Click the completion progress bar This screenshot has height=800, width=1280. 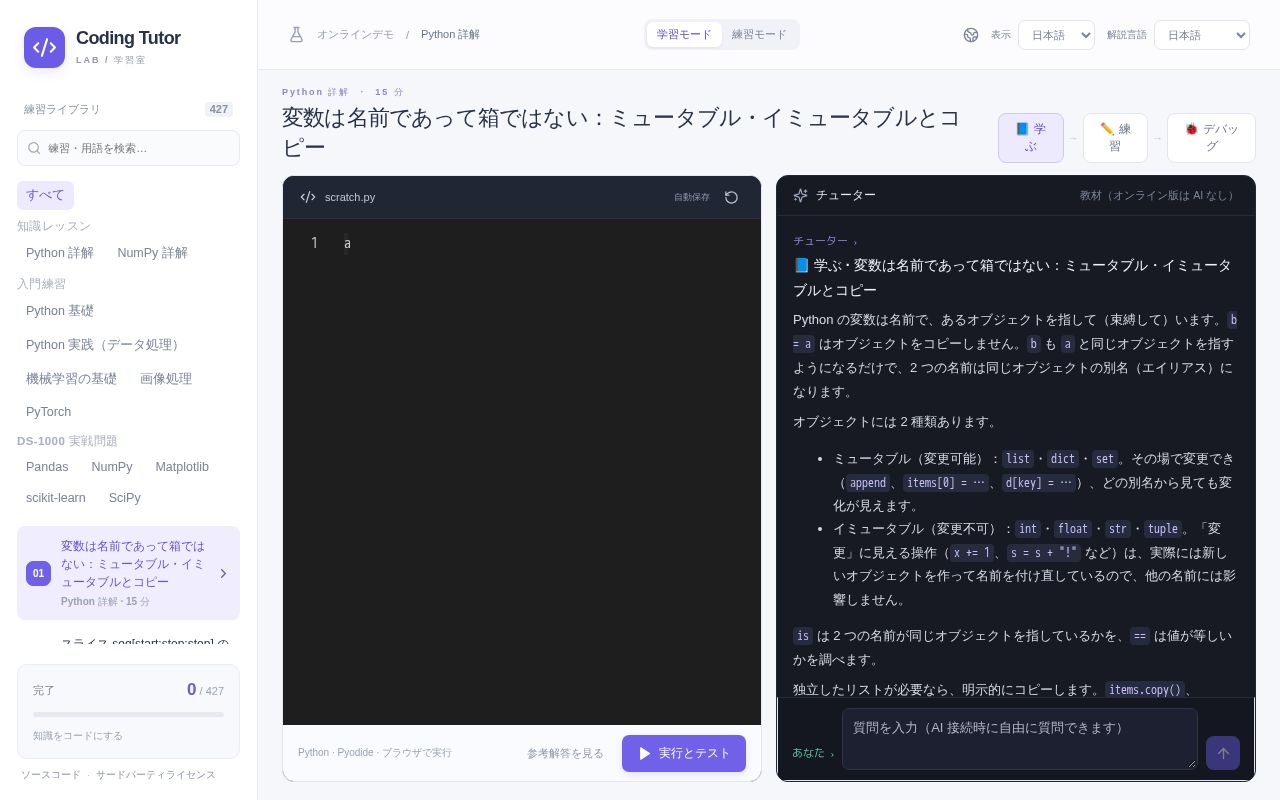coord(128,714)
